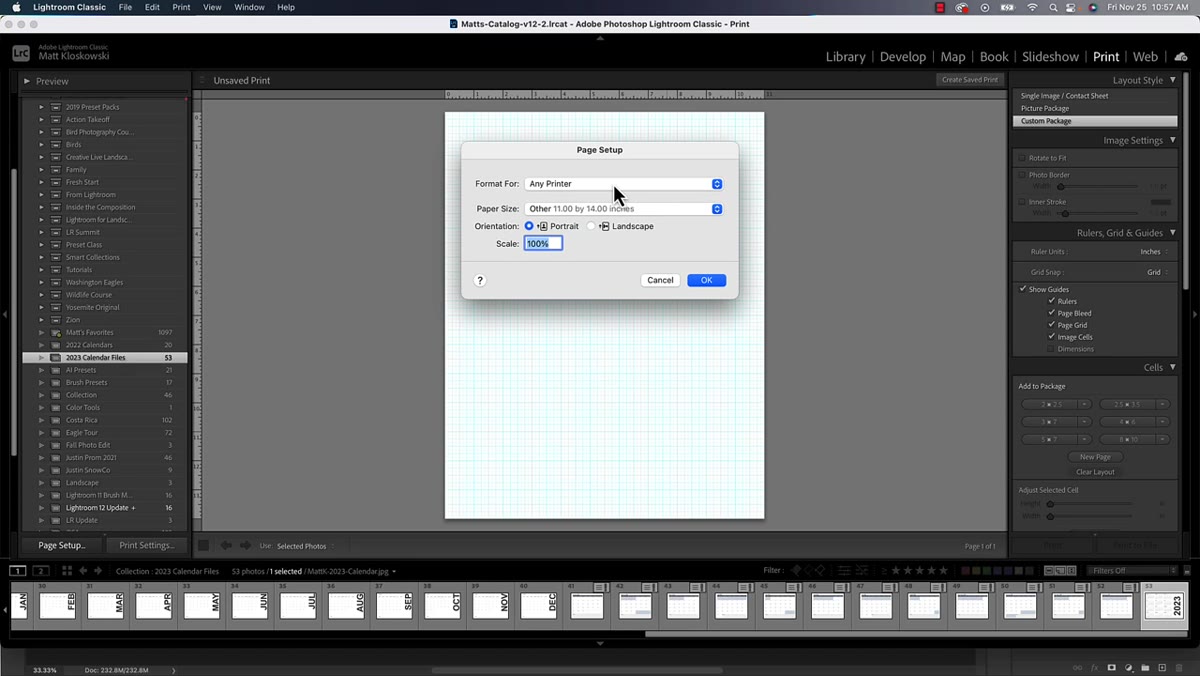Collapse the Rulers, Grid & Guides panel
Screen dimensions: 1200x676
click(x=1173, y=233)
